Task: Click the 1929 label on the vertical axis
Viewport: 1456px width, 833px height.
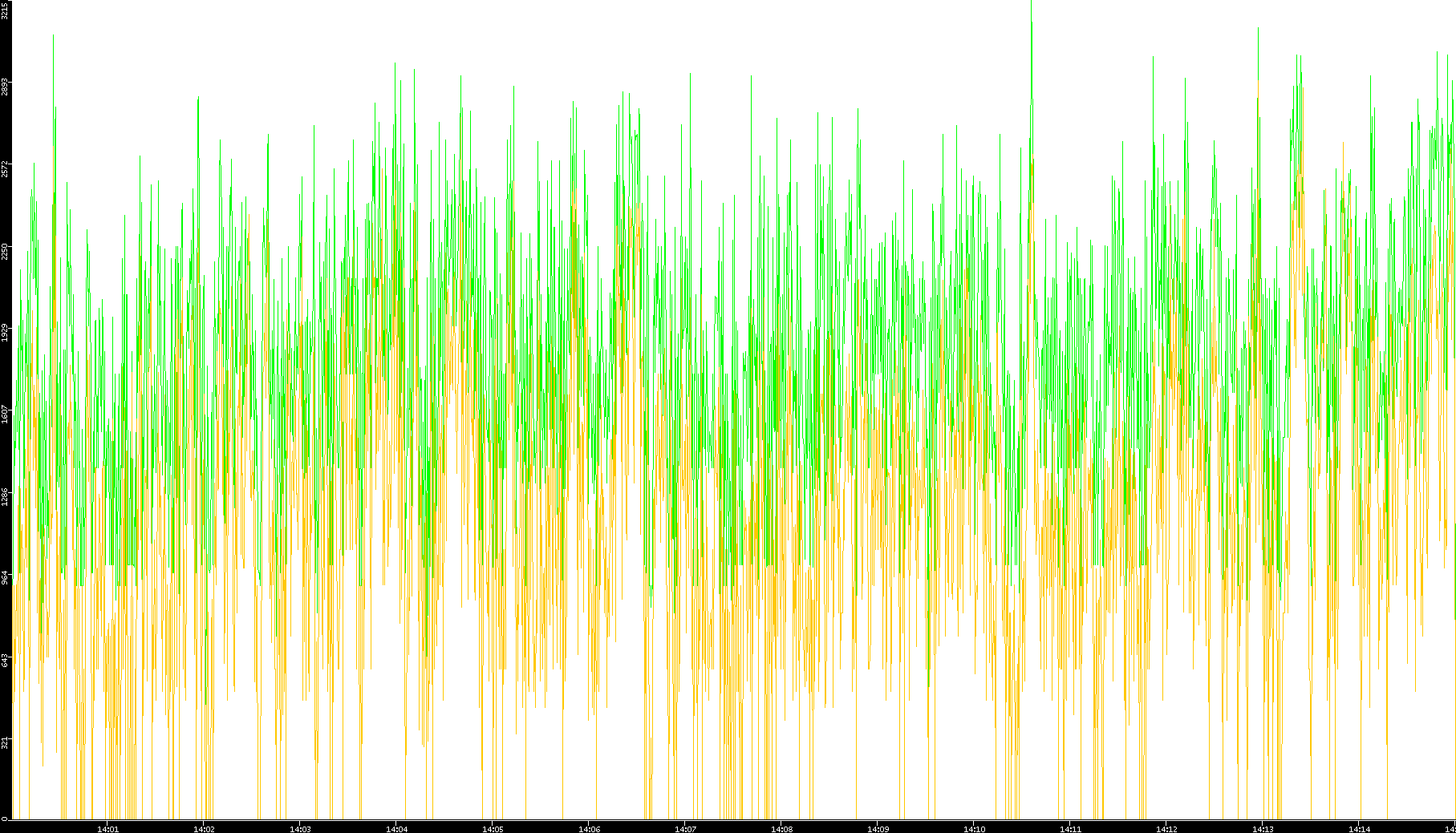Action: point(5,332)
